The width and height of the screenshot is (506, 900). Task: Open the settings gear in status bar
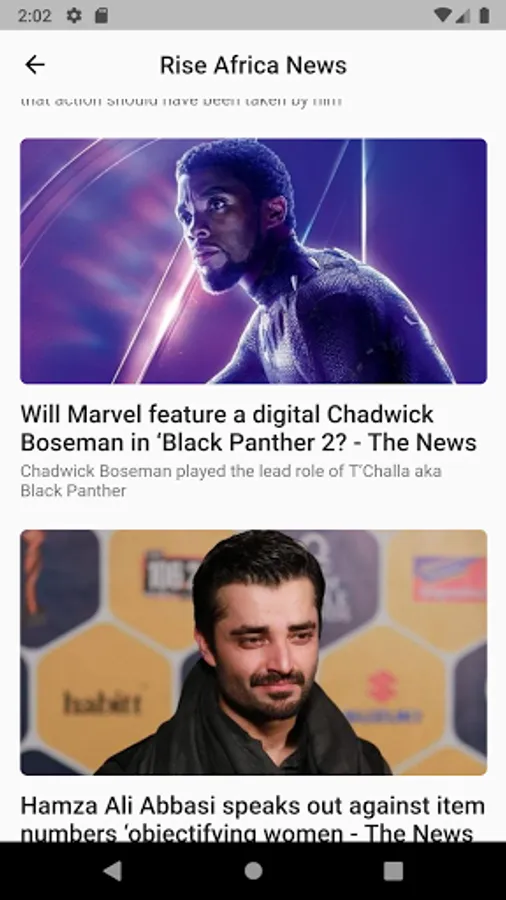(74, 15)
